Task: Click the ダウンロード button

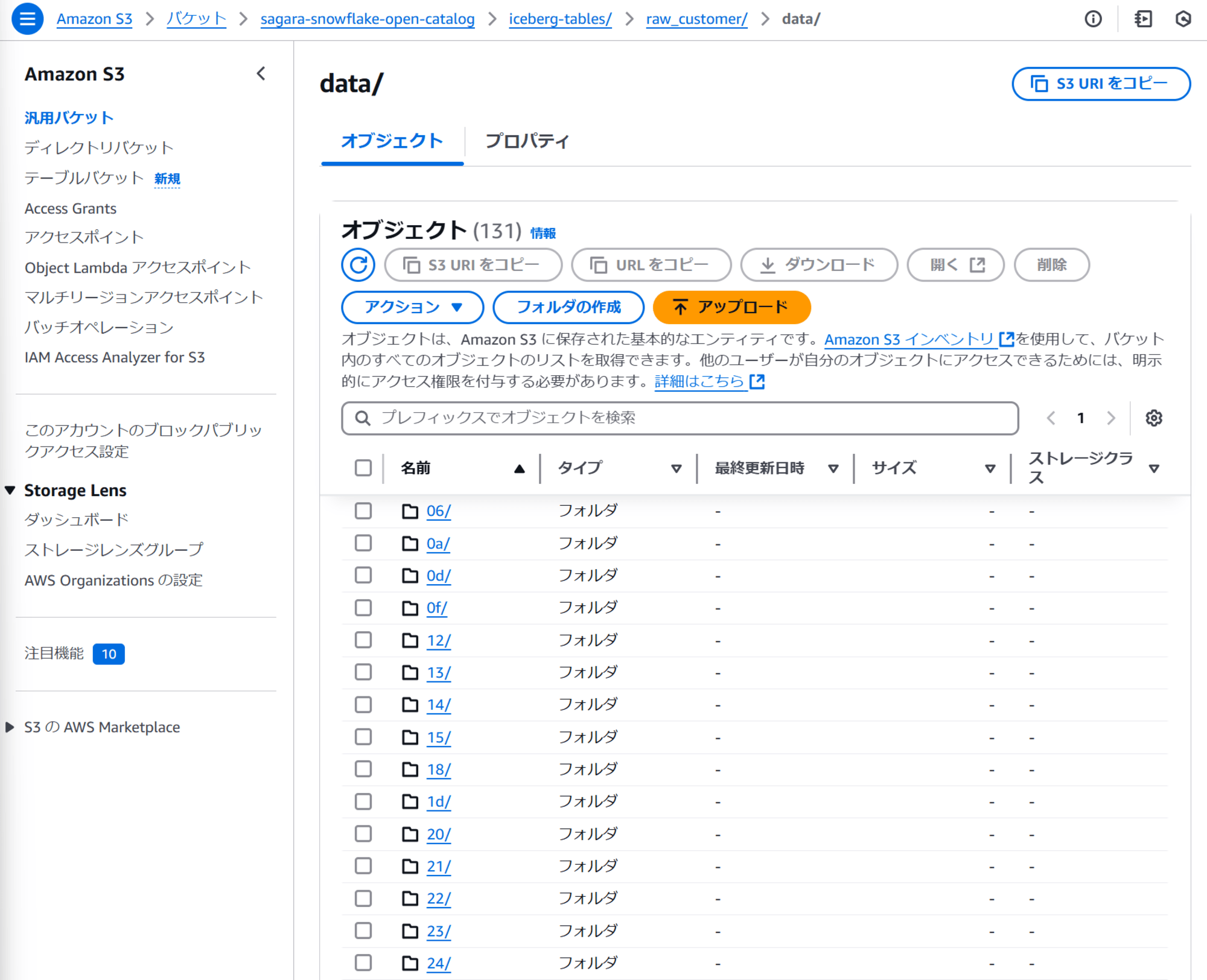Action: click(819, 265)
